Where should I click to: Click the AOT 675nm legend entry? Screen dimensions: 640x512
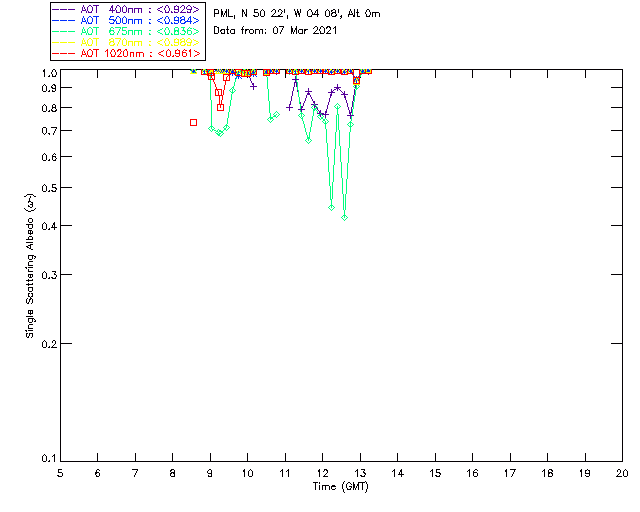[126, 31]
